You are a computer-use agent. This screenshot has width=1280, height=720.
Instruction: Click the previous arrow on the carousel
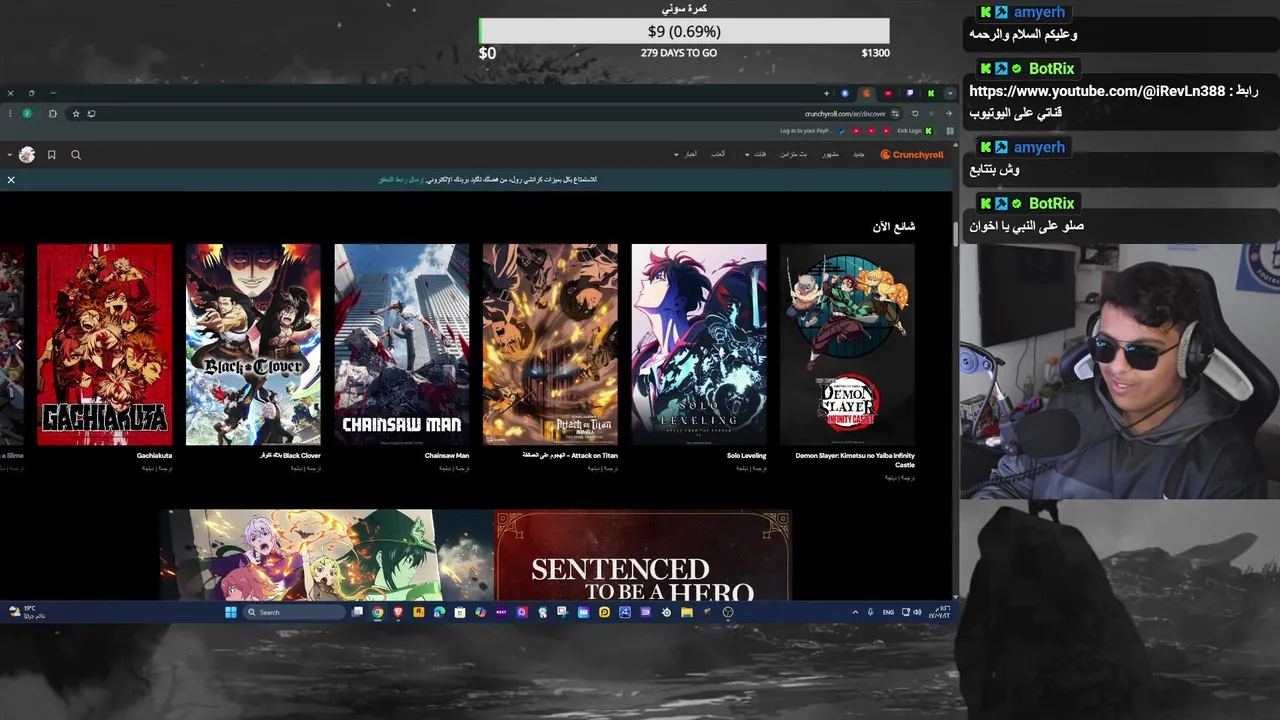pyautogui.click(x=17, y=344)
